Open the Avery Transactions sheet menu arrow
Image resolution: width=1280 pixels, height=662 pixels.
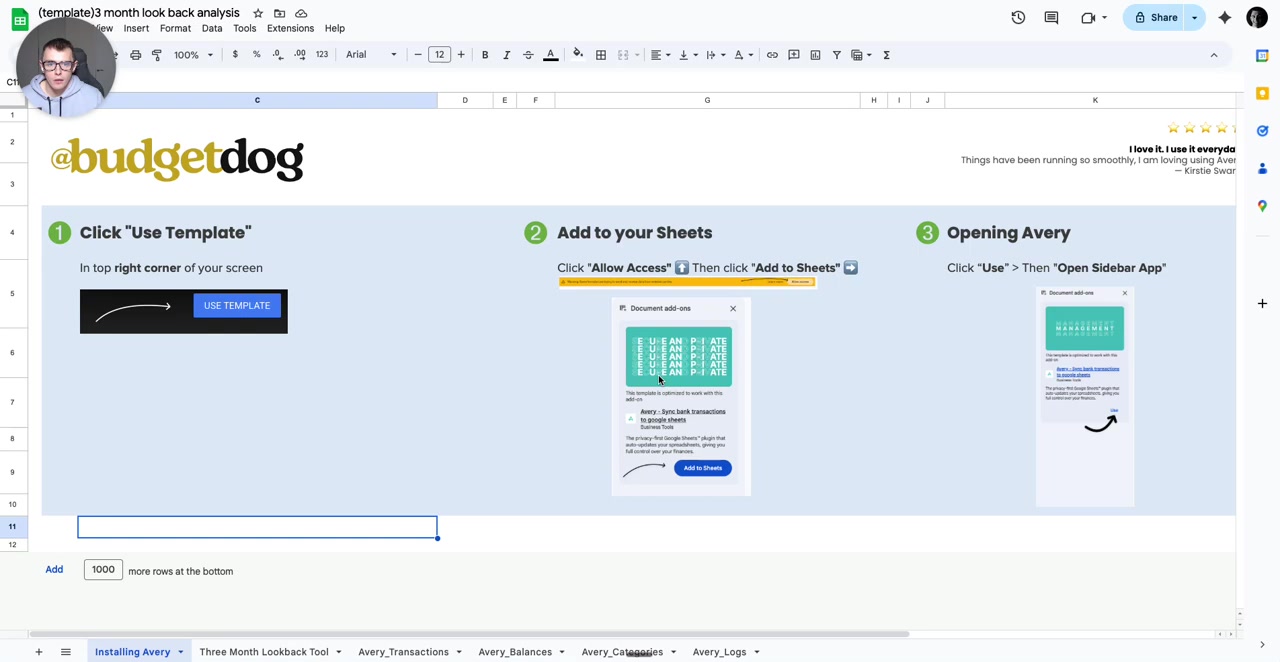(x=458, y=651)
